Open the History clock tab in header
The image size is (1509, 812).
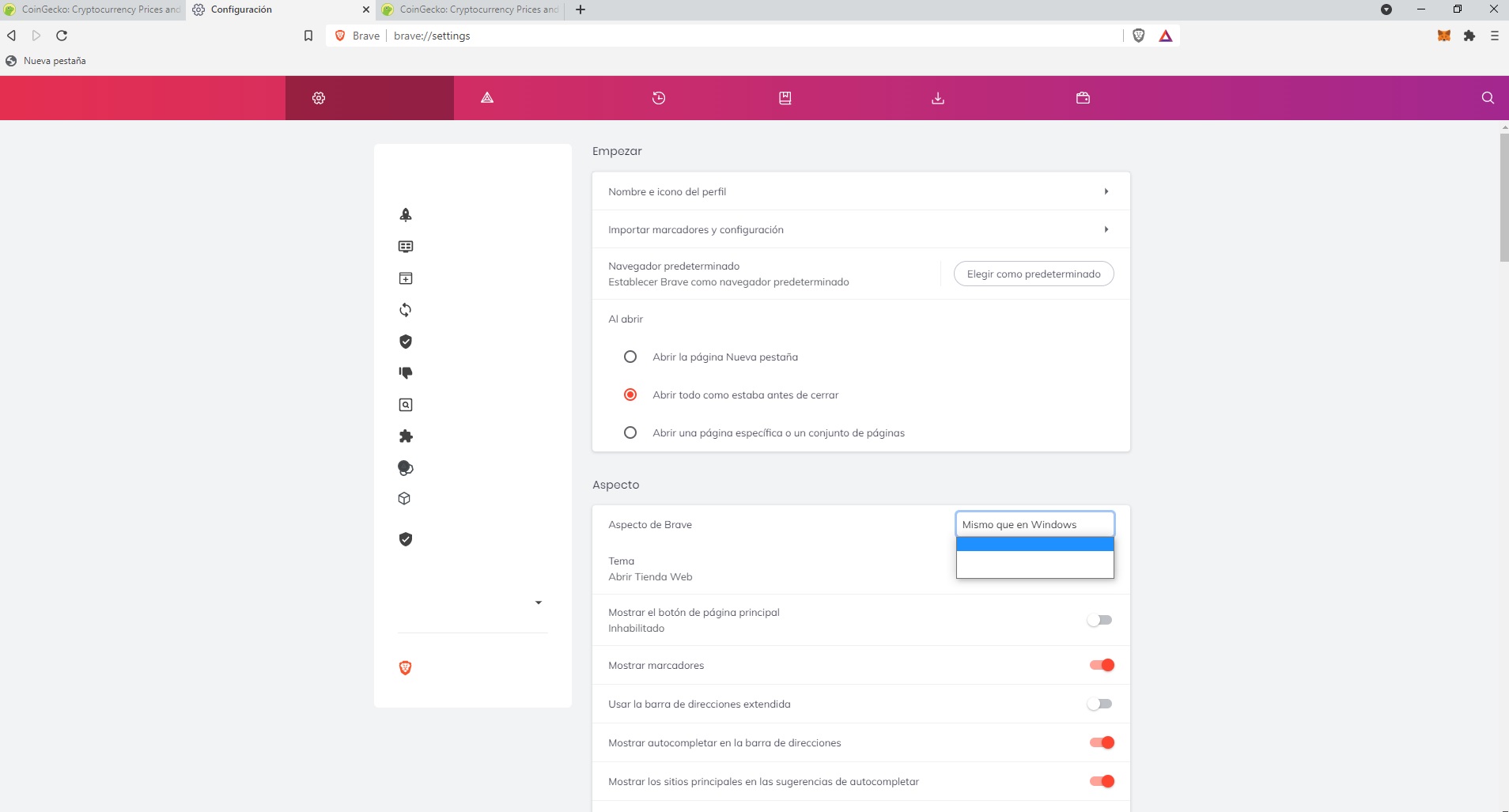659,98
